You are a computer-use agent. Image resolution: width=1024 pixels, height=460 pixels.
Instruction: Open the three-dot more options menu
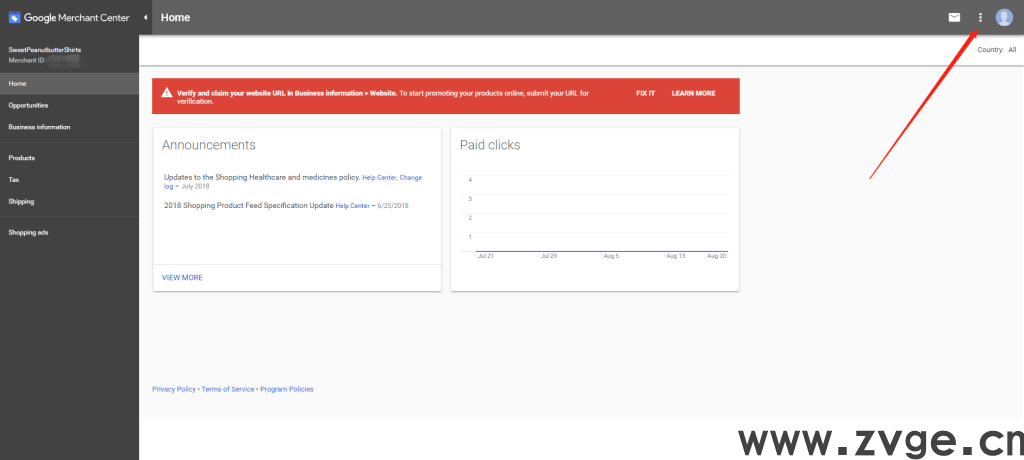[x=980, y=17]
